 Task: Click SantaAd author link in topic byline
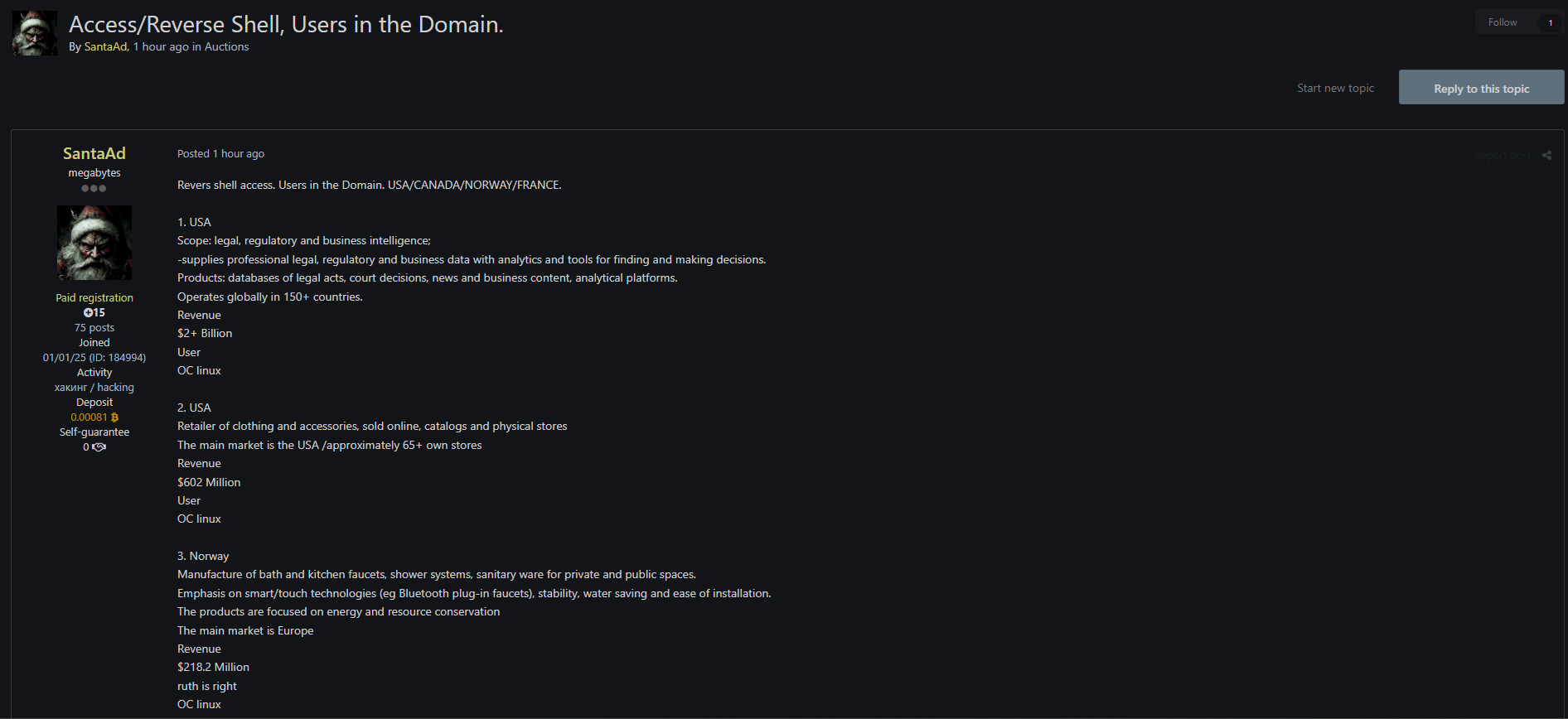(105, 47)
